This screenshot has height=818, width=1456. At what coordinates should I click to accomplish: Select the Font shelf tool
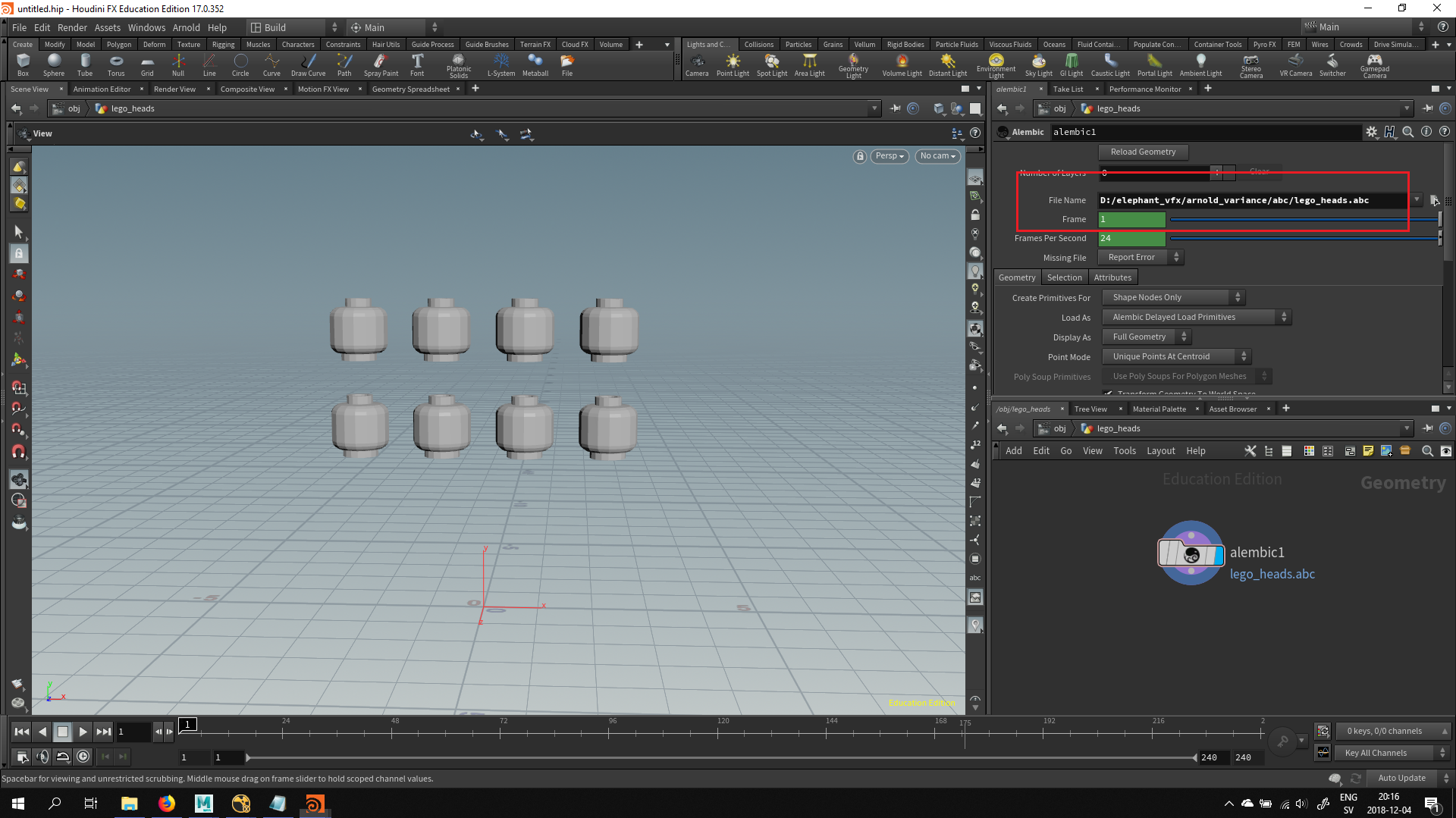417,65
